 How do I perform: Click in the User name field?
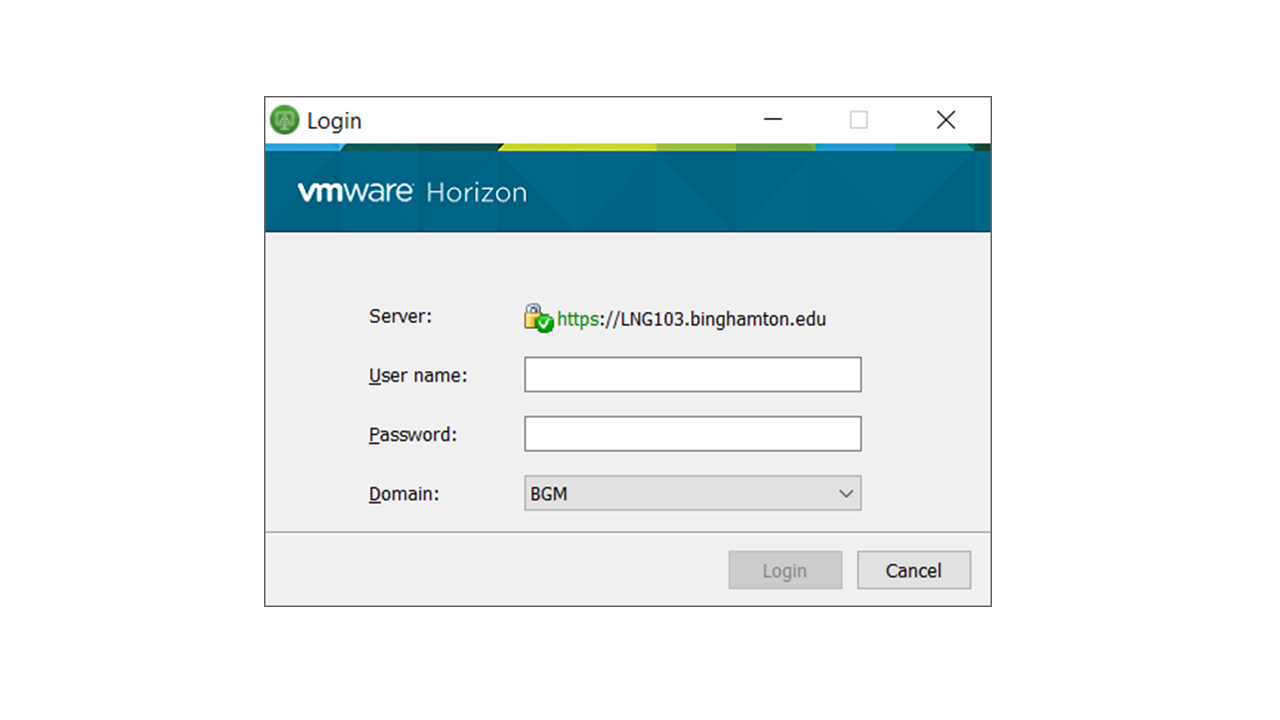[x=692, y=375]
